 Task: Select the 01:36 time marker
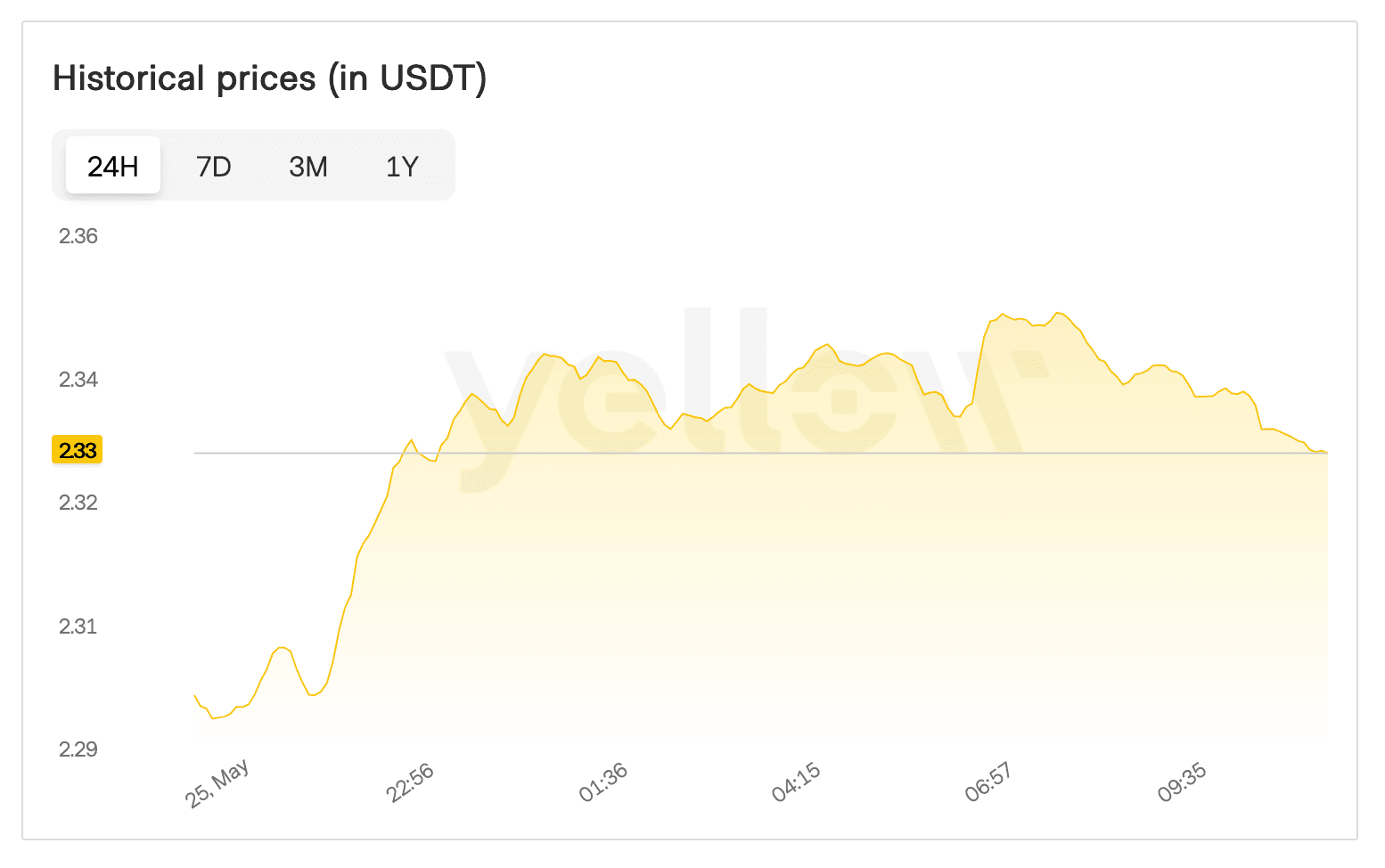603,783
